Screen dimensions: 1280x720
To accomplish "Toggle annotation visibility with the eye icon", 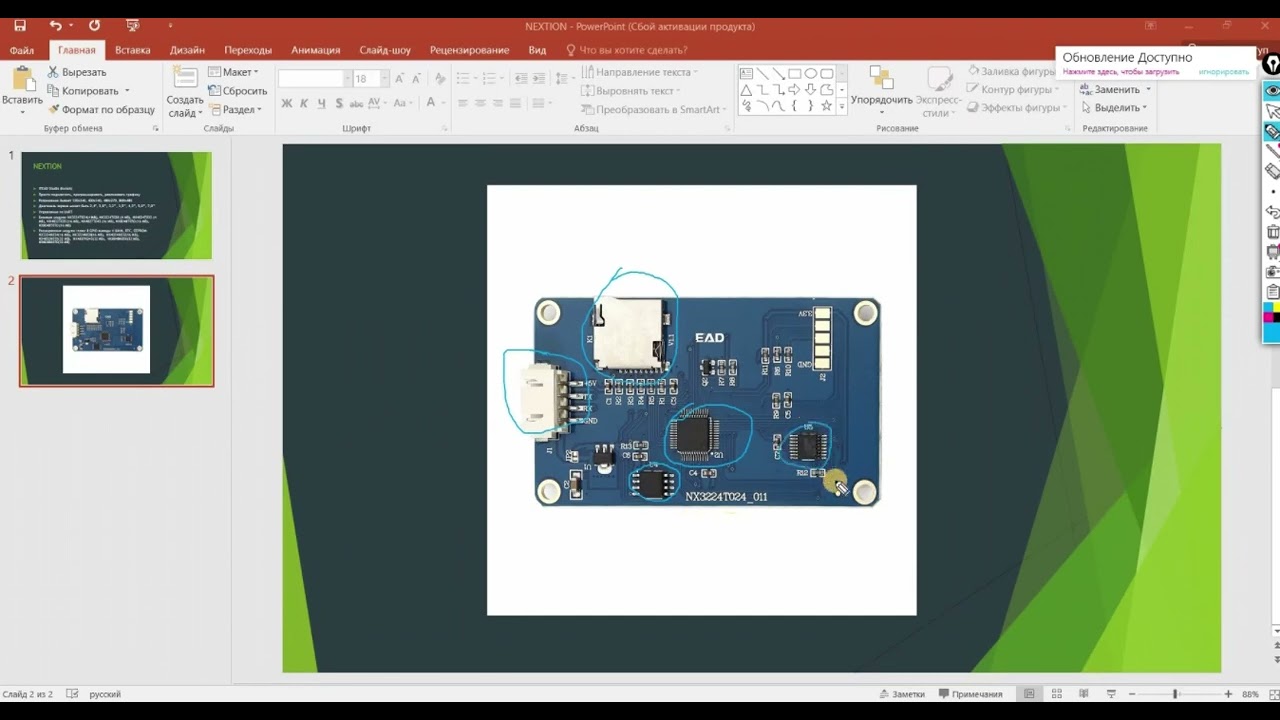I will click(1272, 90).
